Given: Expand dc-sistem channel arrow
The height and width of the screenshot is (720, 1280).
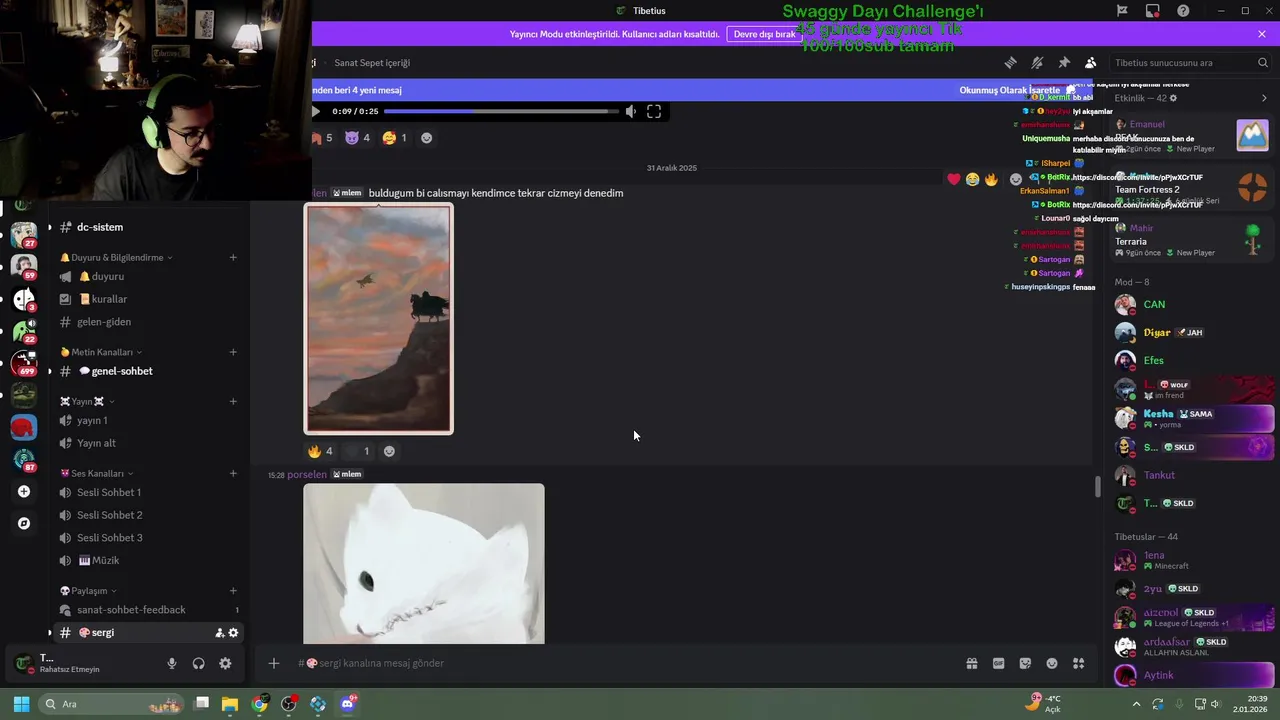Looking at the screenshot, I should (x=49, y=227).
